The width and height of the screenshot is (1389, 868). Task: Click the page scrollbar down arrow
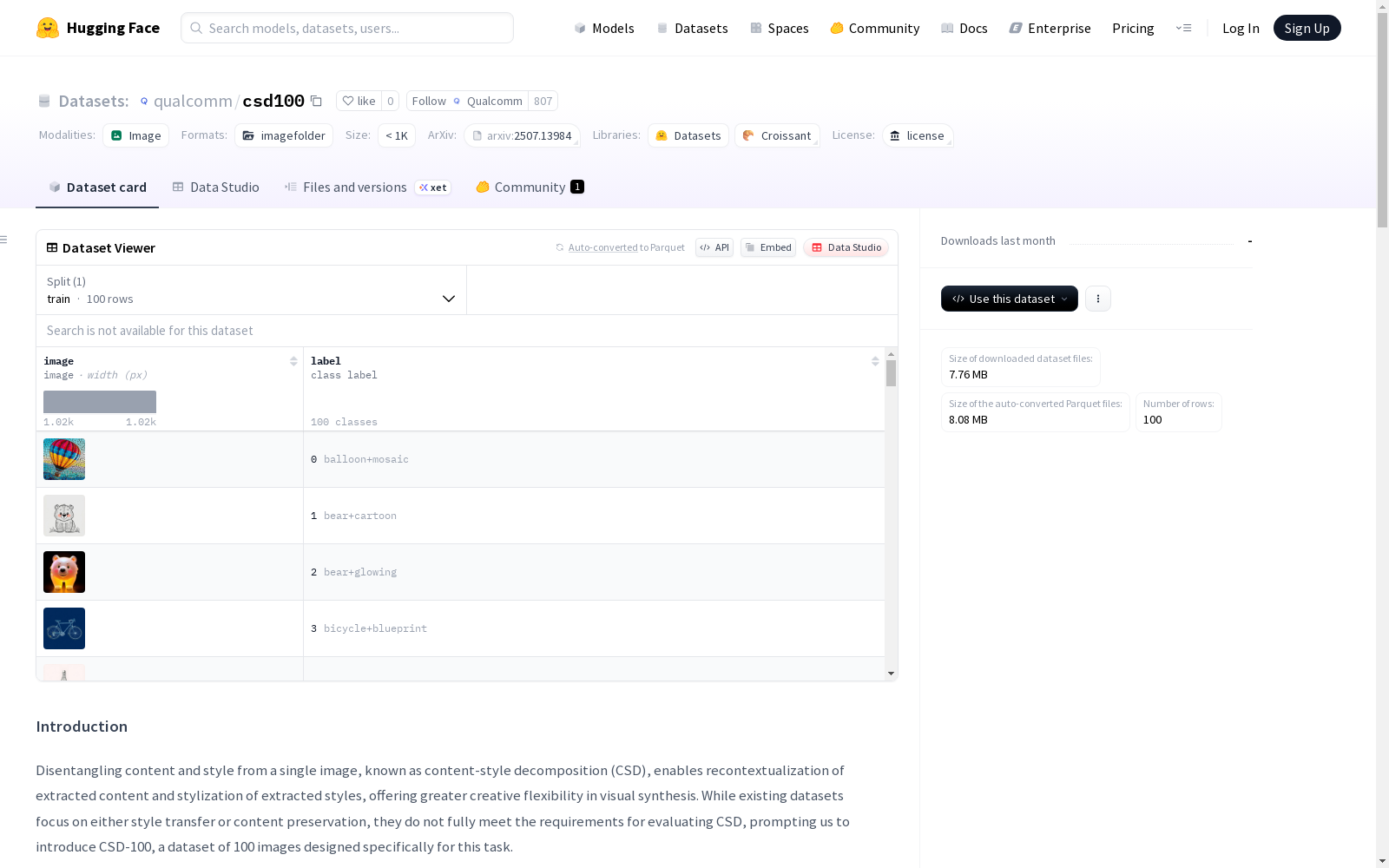[1382, 861]
